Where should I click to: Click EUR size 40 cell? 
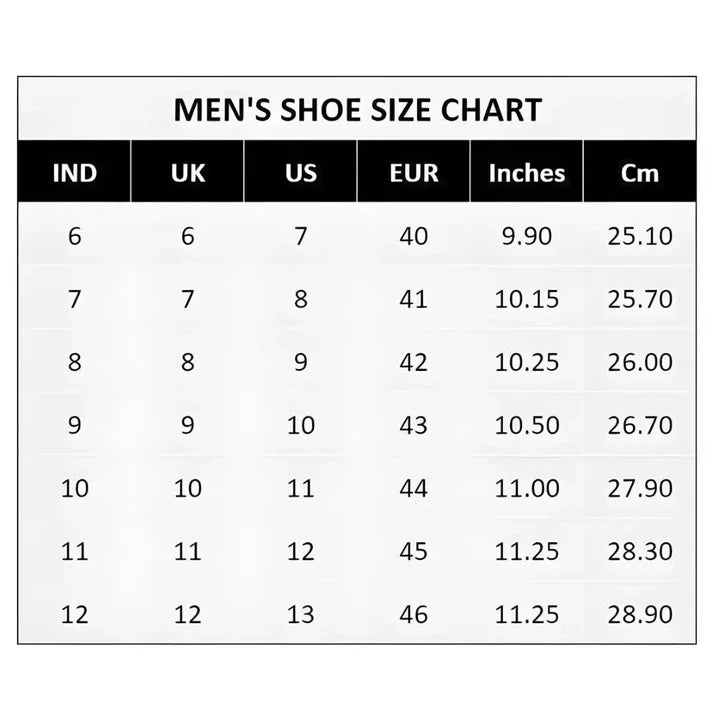(414, 237)
